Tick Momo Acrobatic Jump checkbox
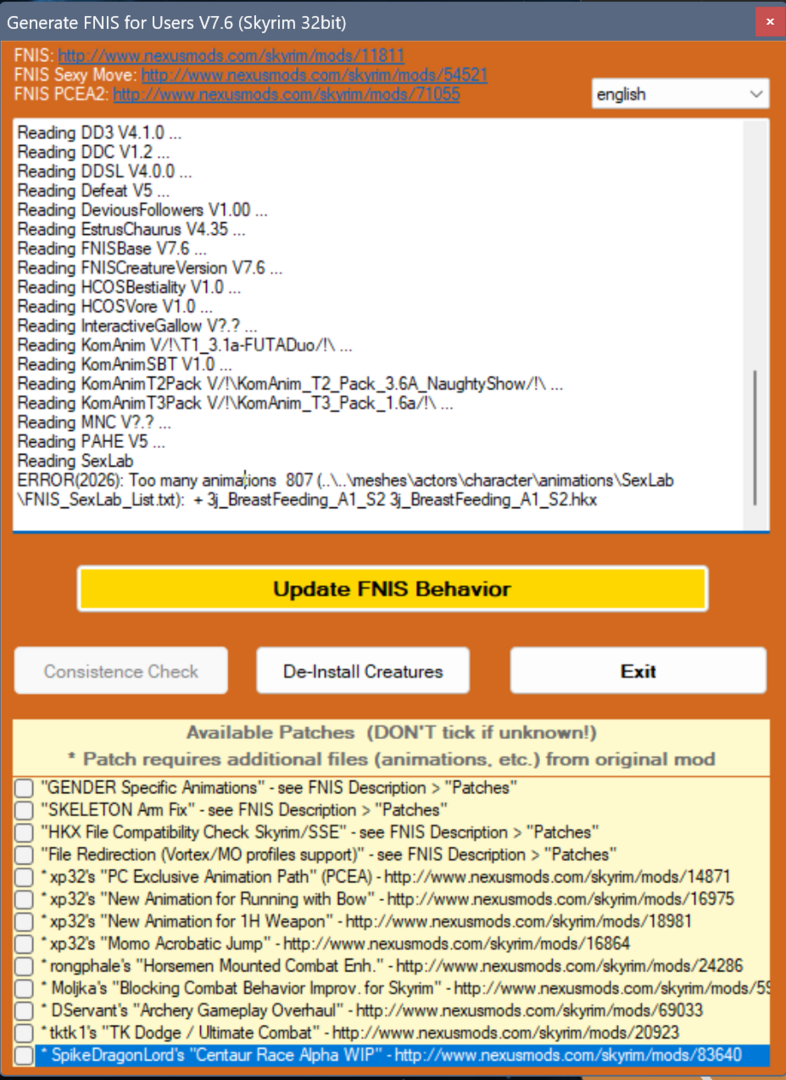786x1080 pixels. [24, 944]
